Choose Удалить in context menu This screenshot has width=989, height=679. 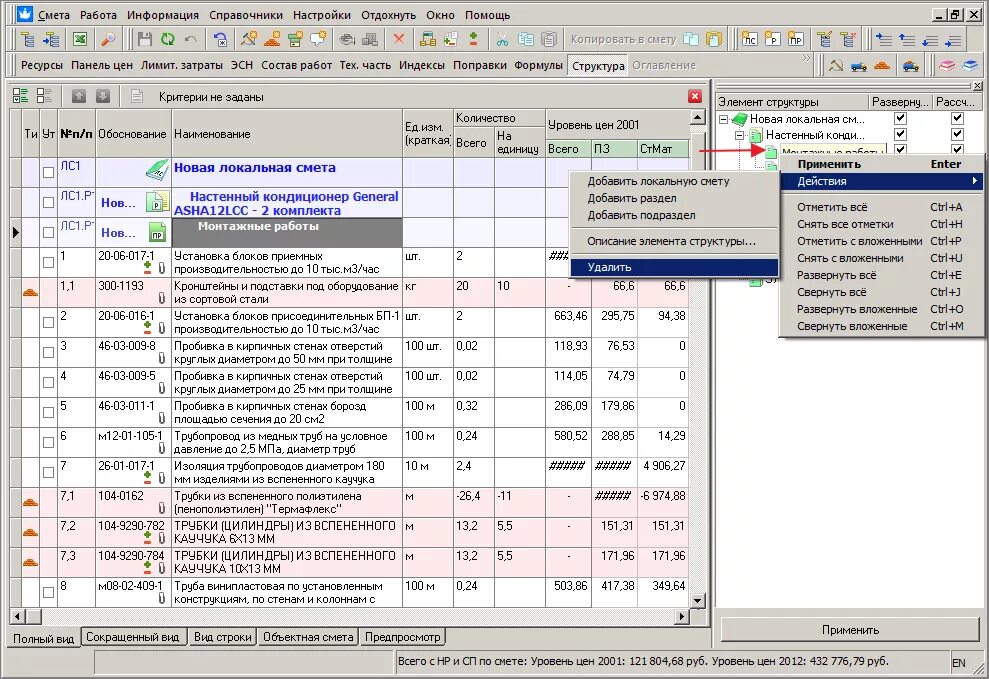(x=674, y=267)
